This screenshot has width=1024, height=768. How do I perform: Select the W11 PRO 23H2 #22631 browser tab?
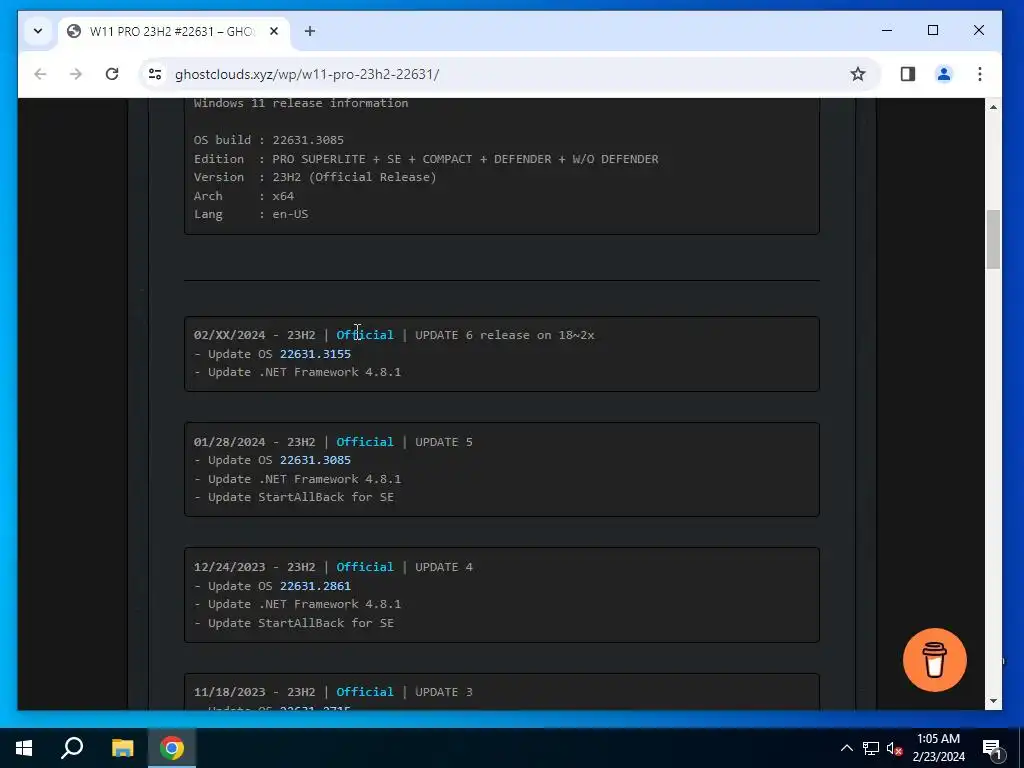pos(172,31)
